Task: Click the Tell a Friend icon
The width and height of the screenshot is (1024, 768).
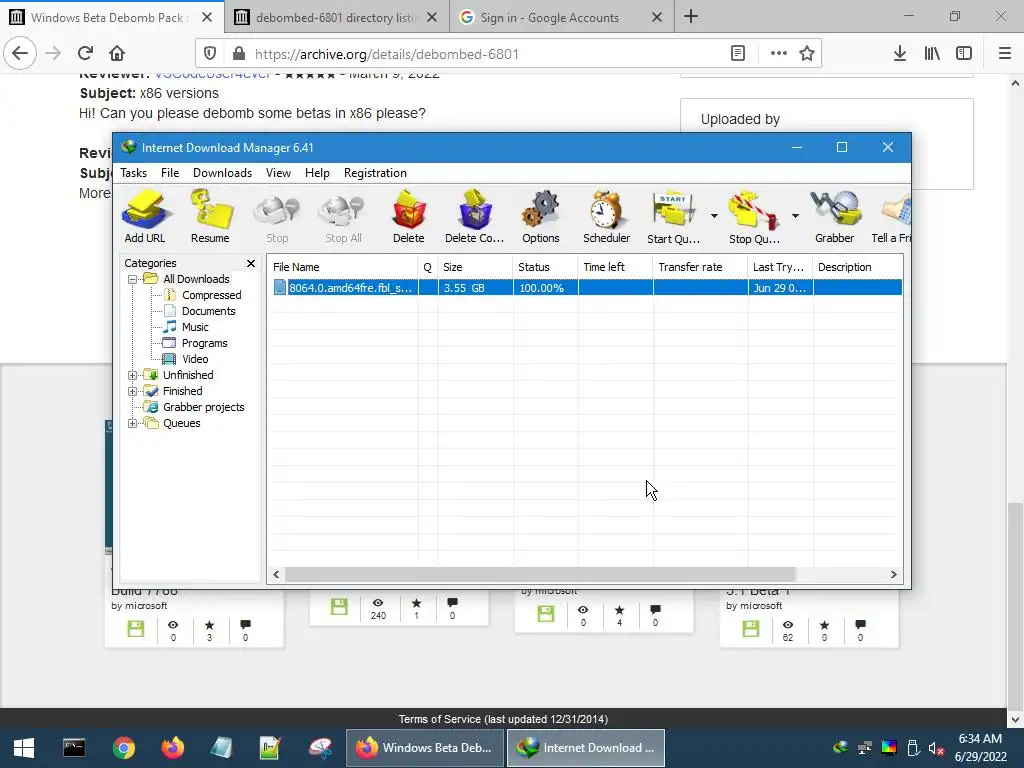Action: pyautogui.click(x=892, y=217)
